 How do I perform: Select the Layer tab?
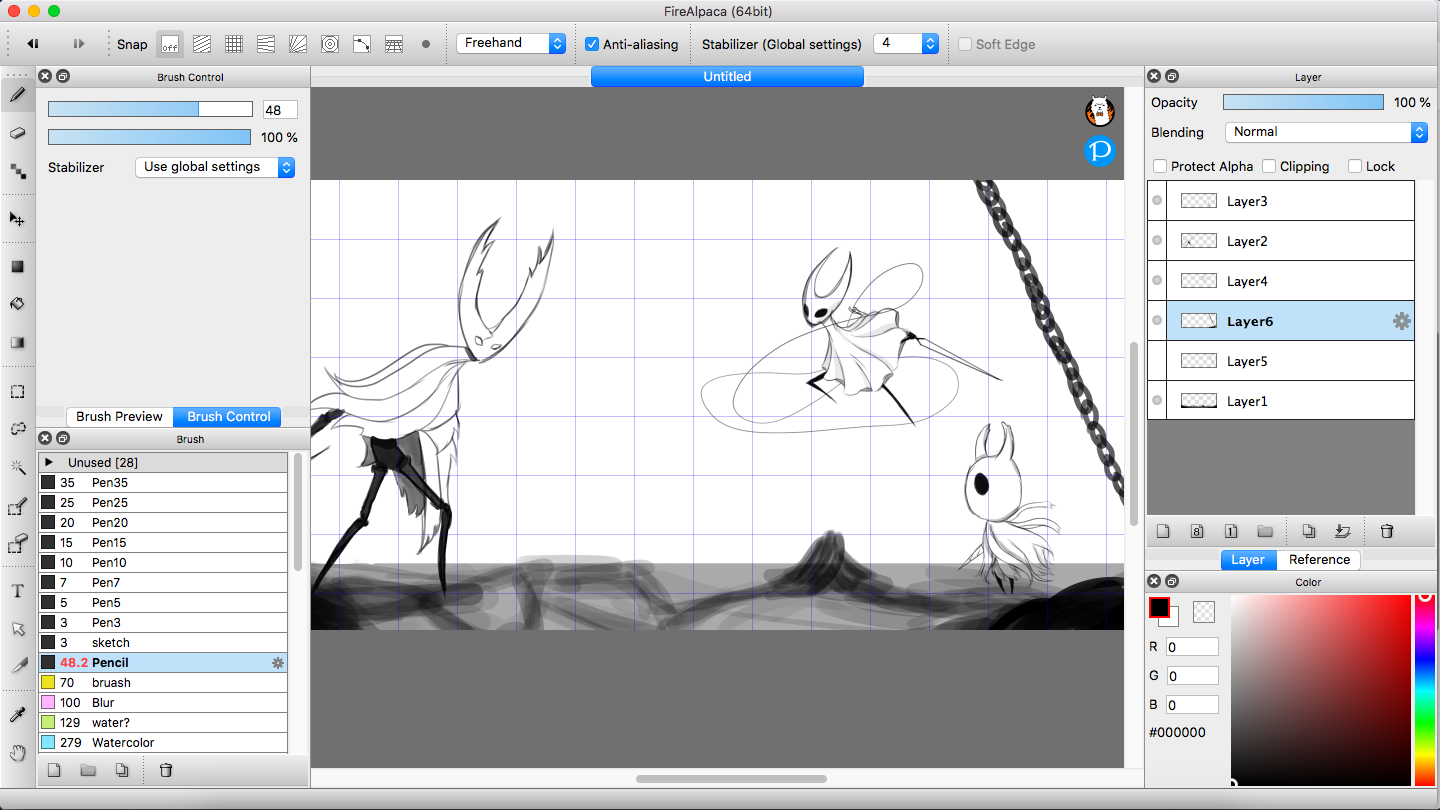(1248, 560)
